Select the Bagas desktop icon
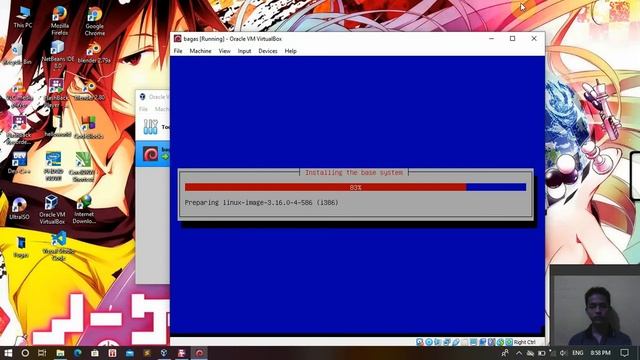The width and height of the screenshot is (640, 360). [21, 247]
